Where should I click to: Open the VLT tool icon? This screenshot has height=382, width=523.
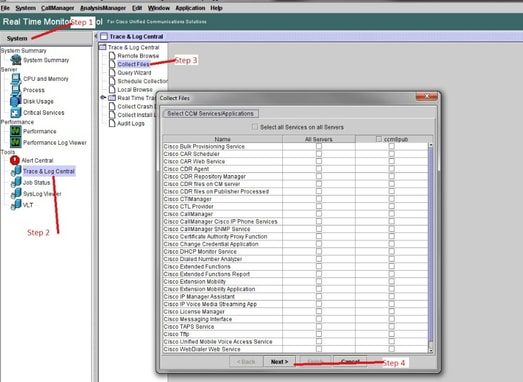coord(16,205)
